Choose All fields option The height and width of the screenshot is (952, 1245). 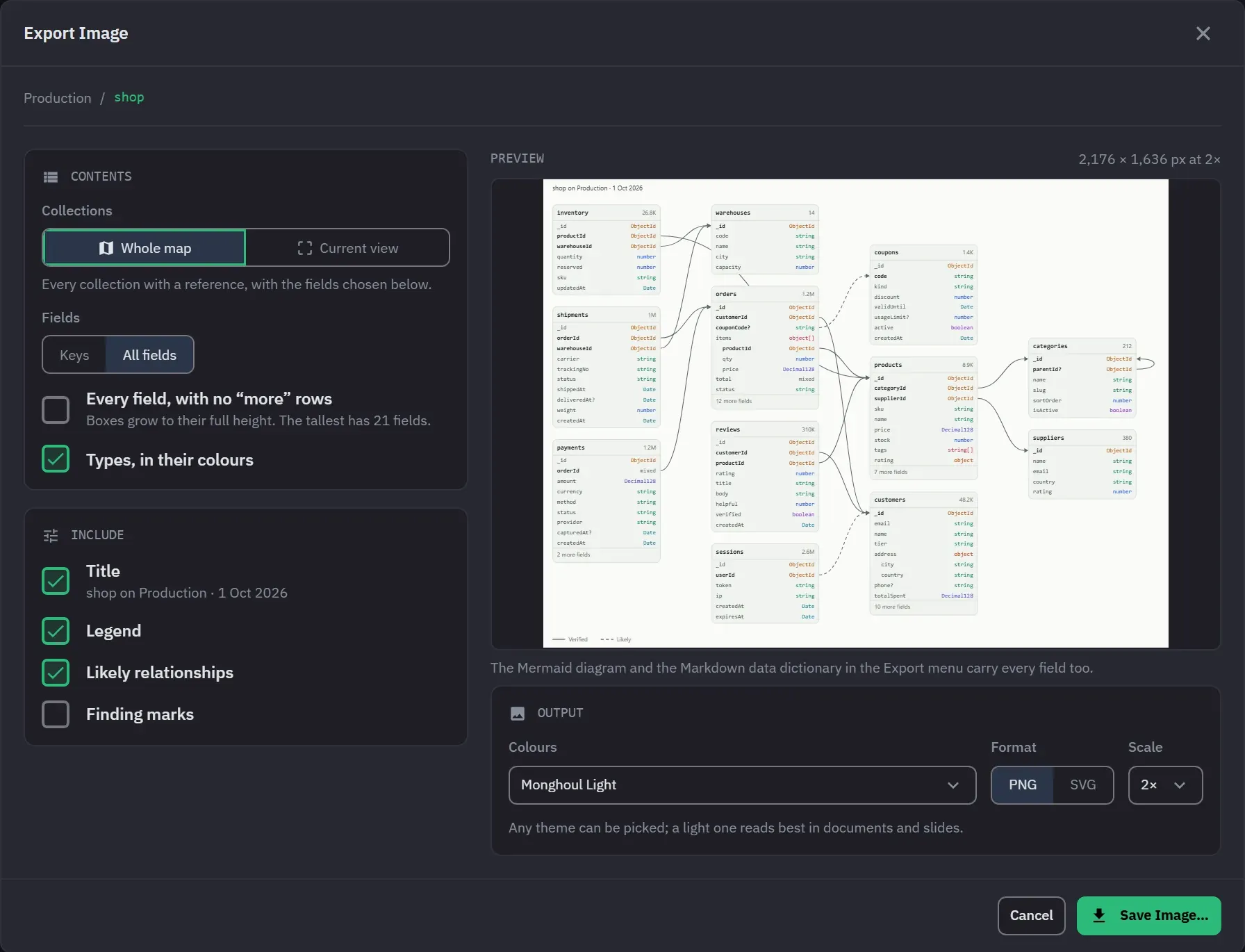click(x=149, y=355)
